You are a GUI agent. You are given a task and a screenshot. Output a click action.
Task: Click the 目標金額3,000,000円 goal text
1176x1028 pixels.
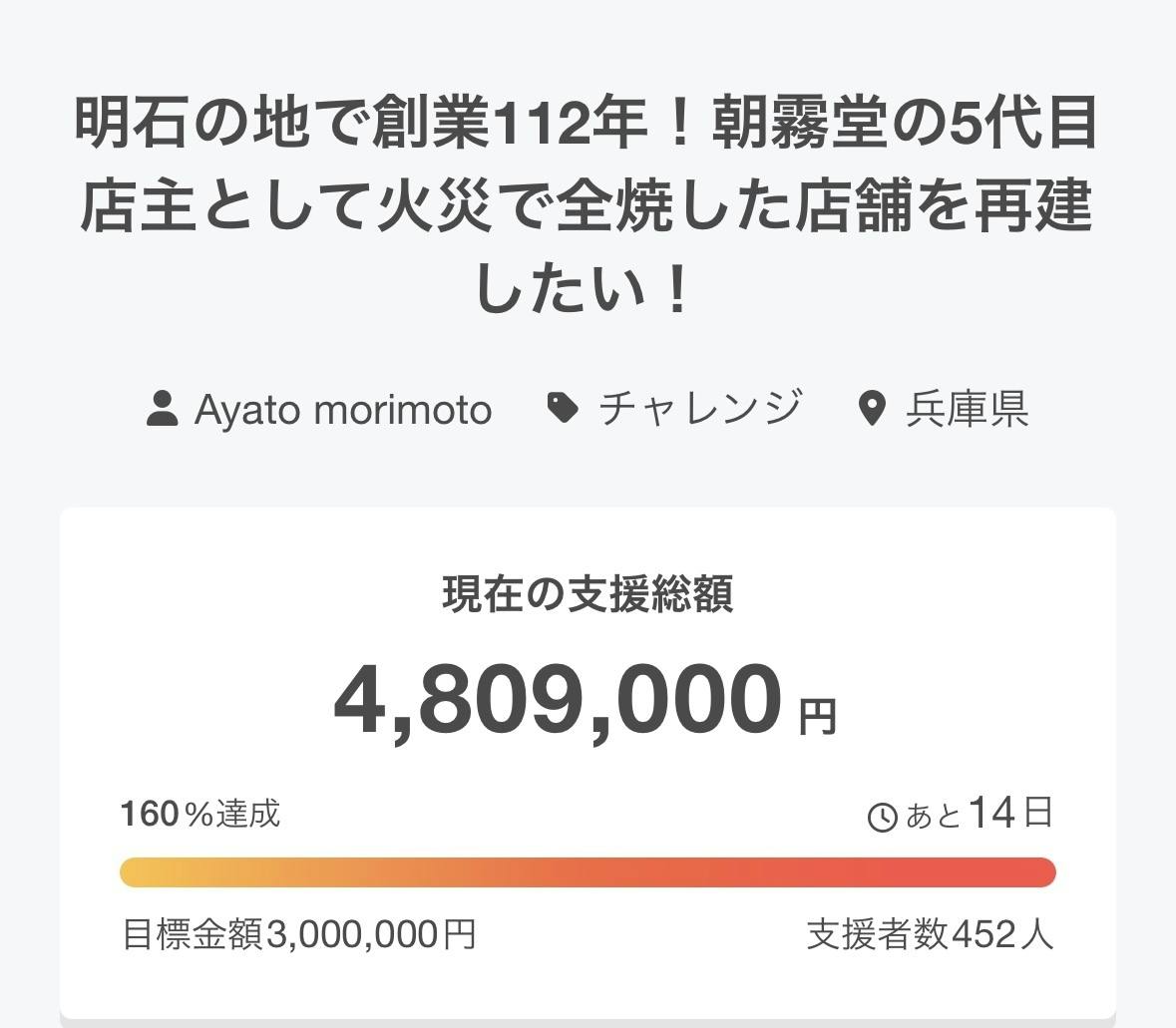point(298,935)
